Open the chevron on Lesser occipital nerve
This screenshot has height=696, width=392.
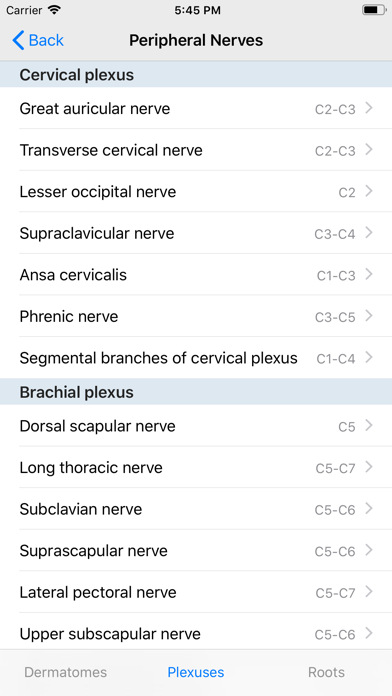368,191
